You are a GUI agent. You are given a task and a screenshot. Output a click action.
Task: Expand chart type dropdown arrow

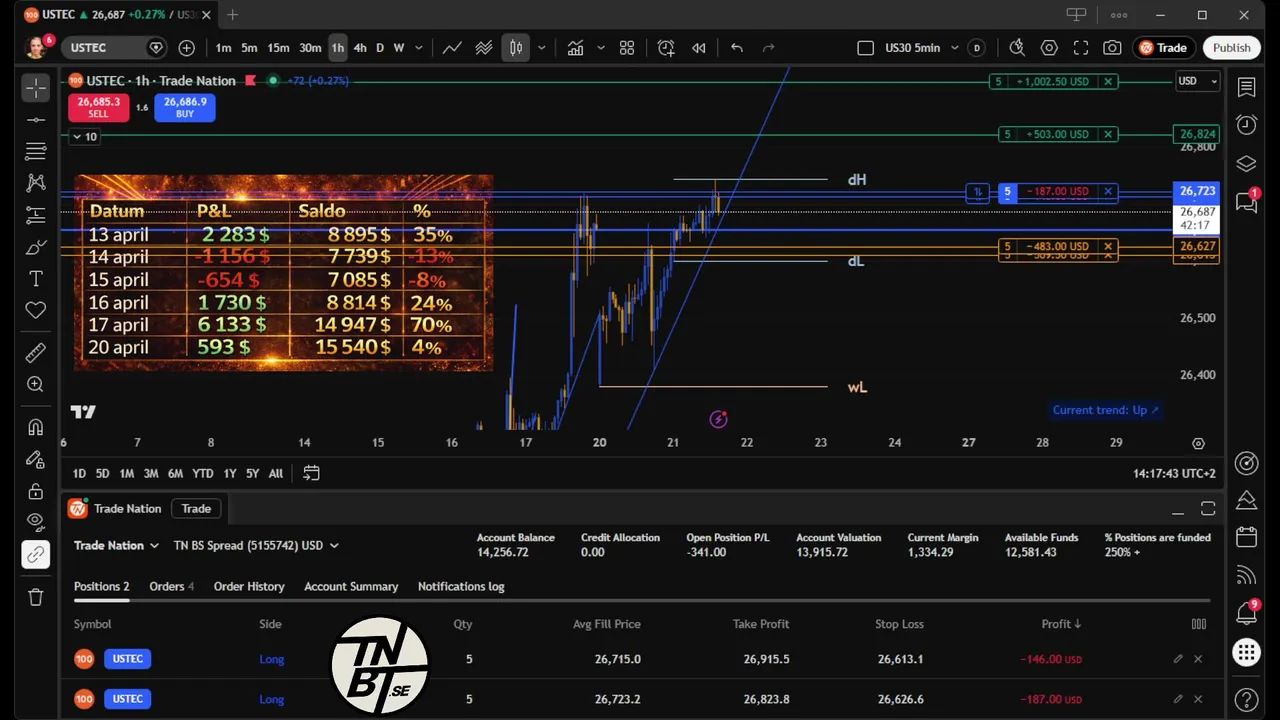point(541,48)
